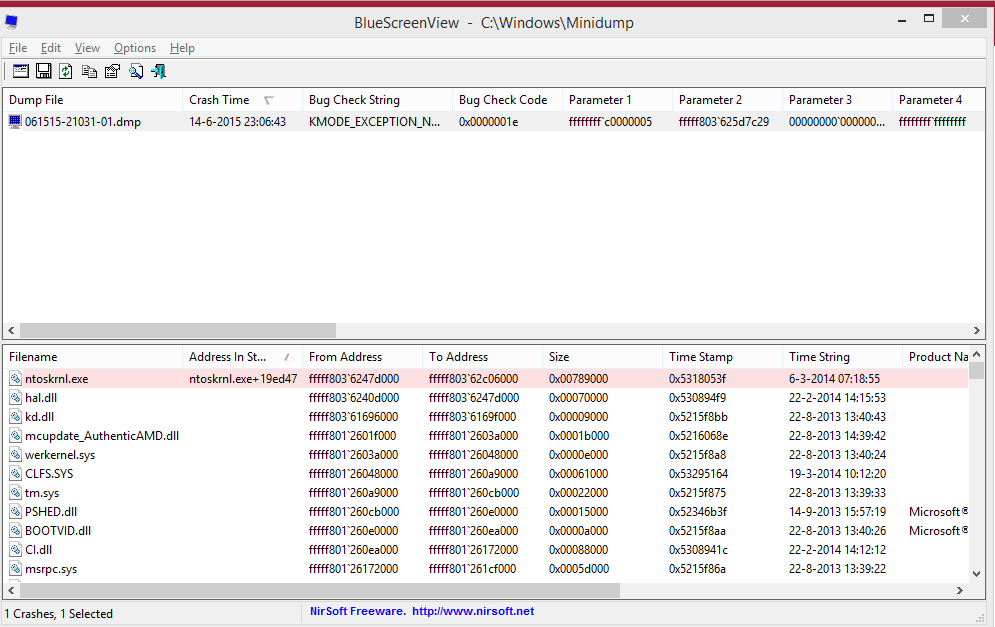The height and width of the screenshot is (627, 995).
Task: Click the Find (magnifier) toolbar icon
Action: pyautogui.click(x=136, y=71)
